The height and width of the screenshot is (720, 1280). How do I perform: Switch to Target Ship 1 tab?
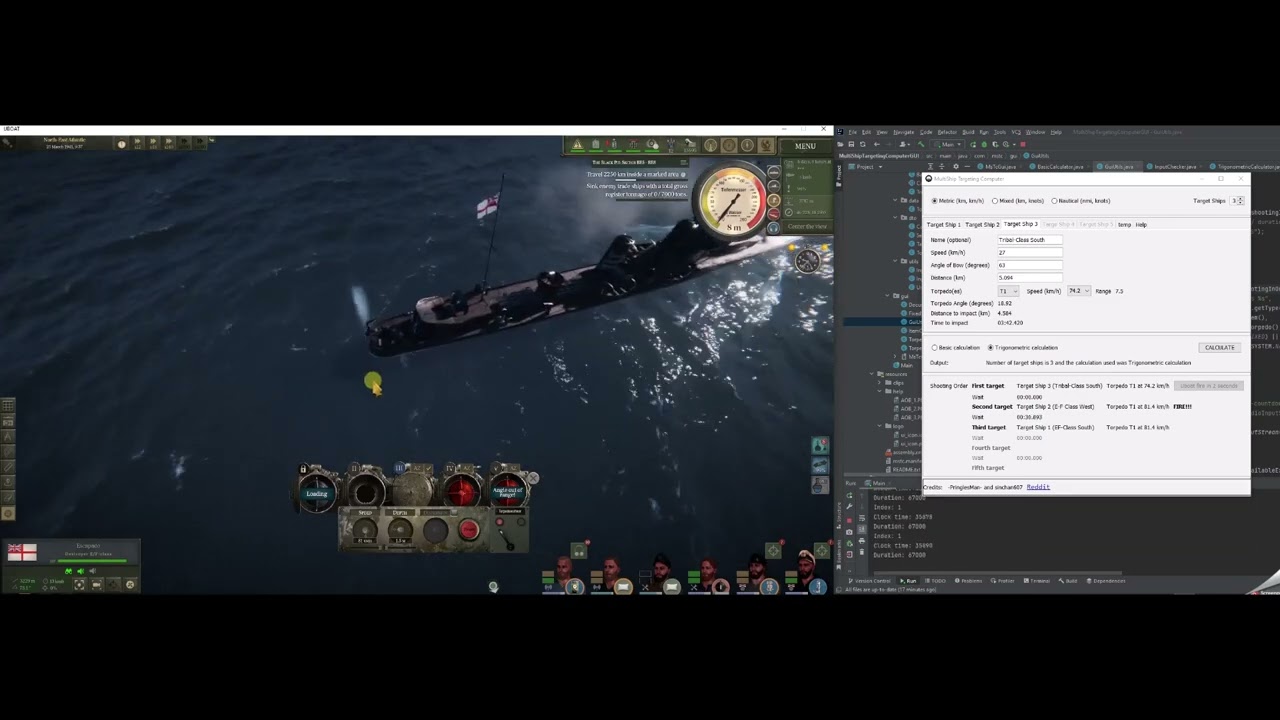pyautogui.click(x=944, y=225)
